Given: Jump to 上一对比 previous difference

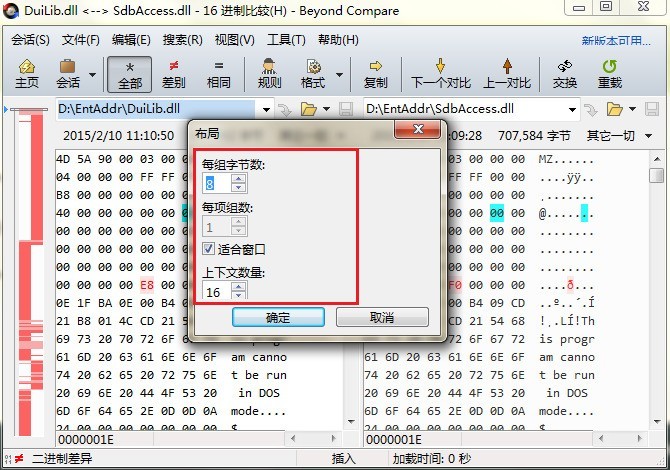Looking at the screenshot, I should click(x=507, y=74).
